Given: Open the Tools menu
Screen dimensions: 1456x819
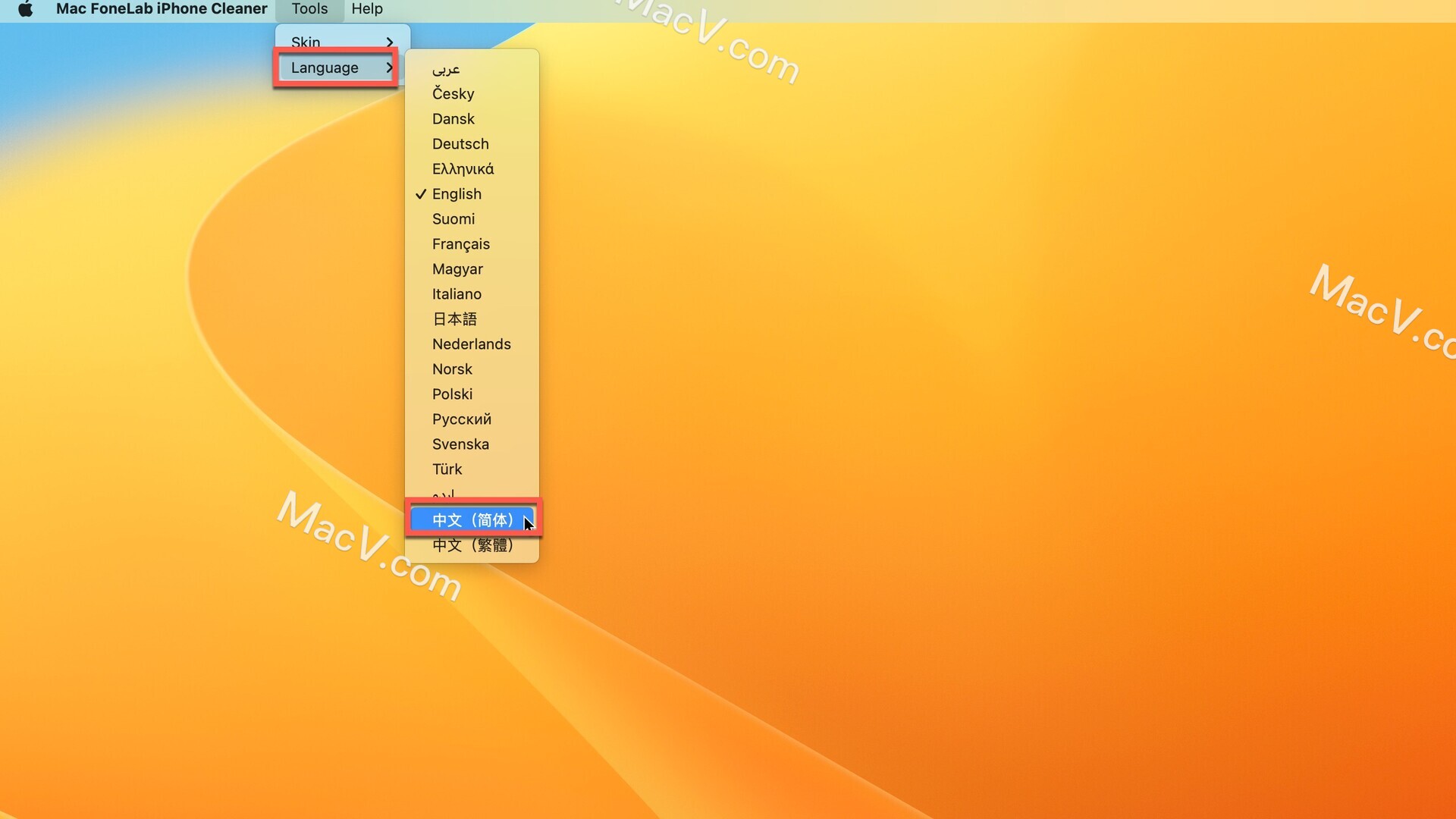Looking at the screenshot, I should 309,9.
